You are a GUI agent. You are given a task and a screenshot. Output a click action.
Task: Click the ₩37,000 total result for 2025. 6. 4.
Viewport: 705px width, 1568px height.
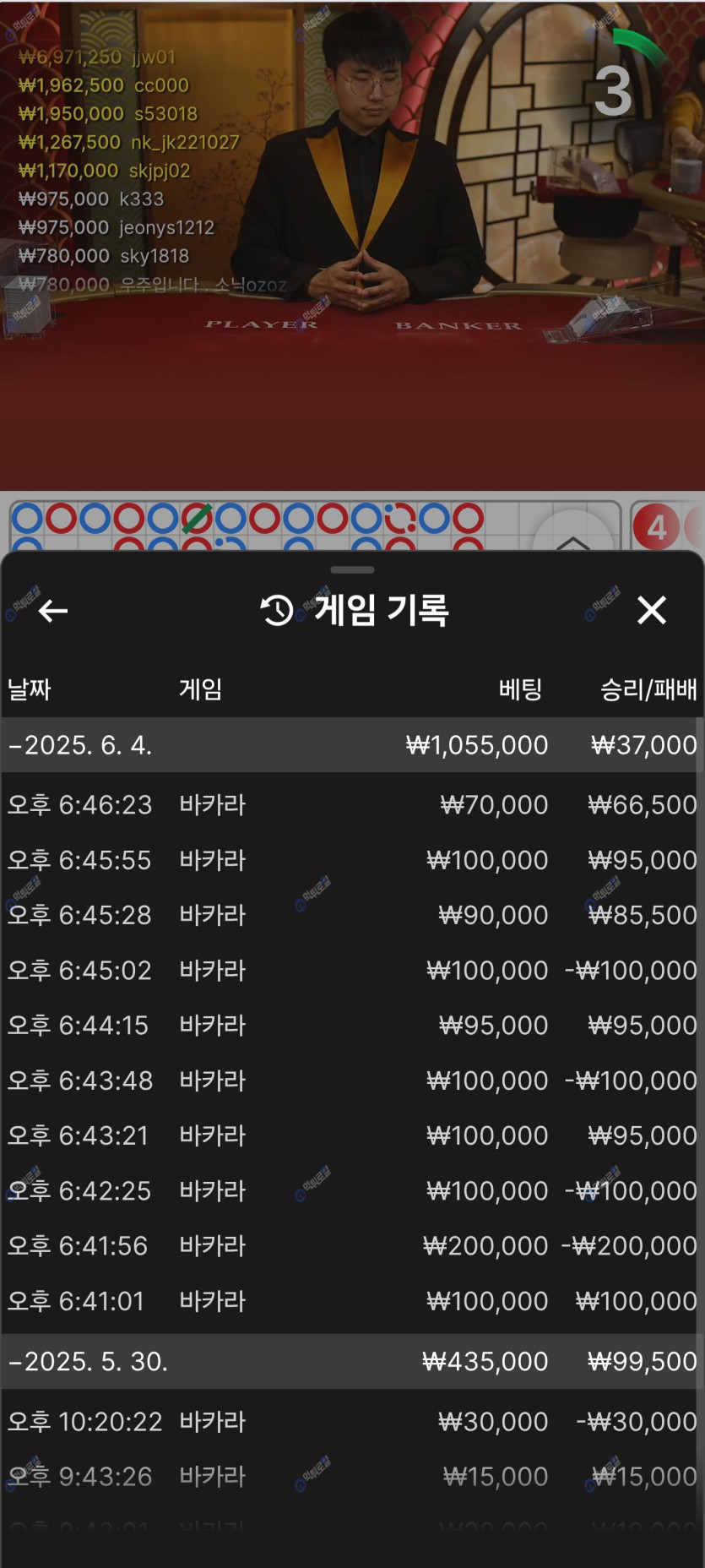(644, 745)
